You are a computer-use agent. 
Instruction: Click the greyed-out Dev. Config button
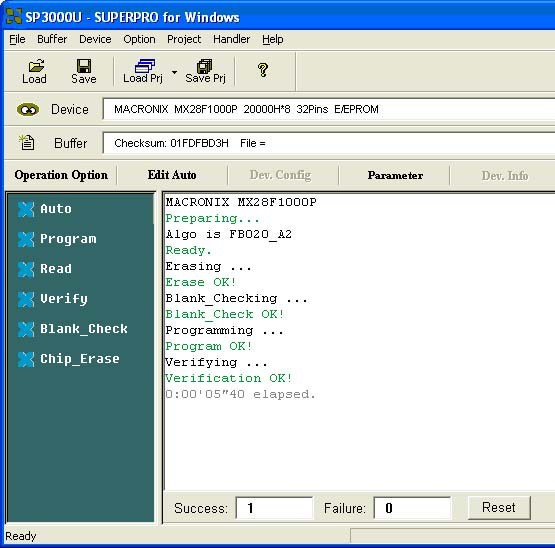click(281, 175)
